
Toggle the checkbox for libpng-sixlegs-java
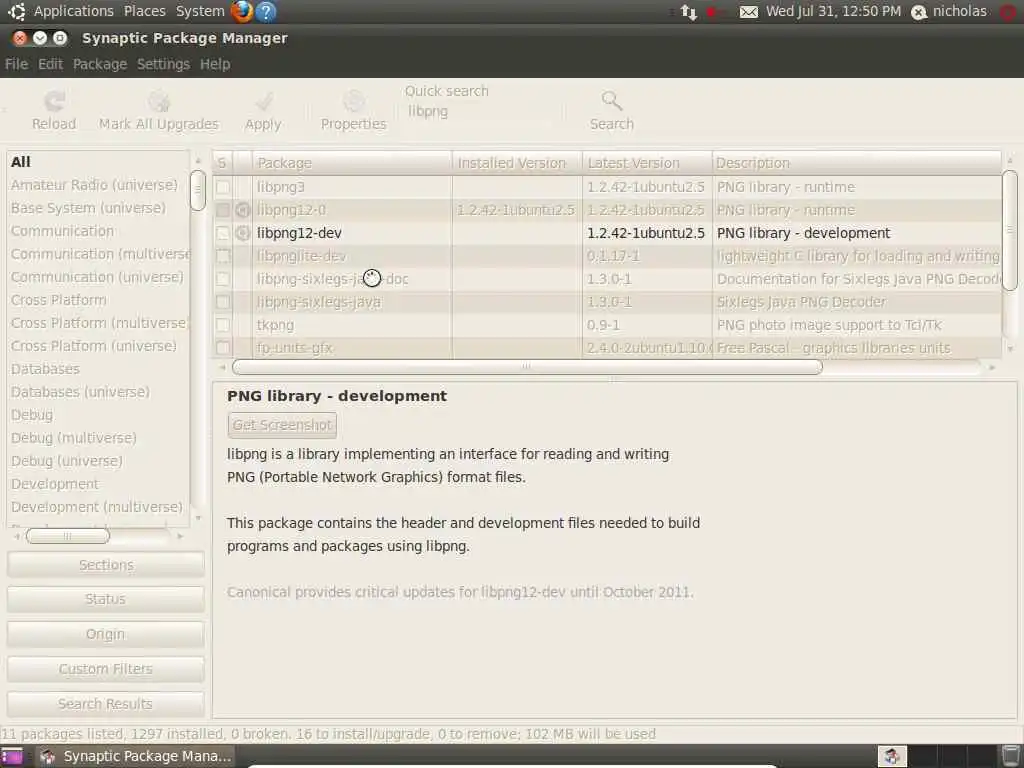pos(223,302)
